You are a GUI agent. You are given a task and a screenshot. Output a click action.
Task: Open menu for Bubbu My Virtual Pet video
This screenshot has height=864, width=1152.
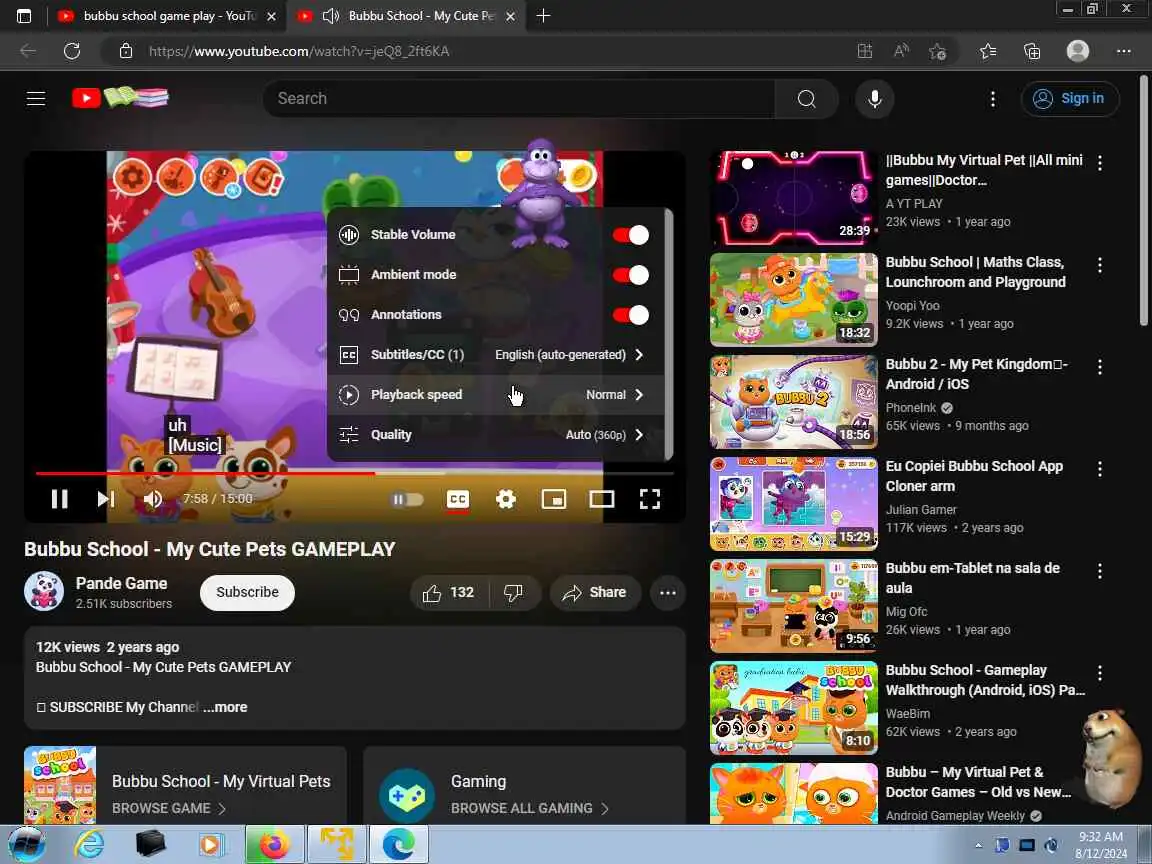(1100, 163)
